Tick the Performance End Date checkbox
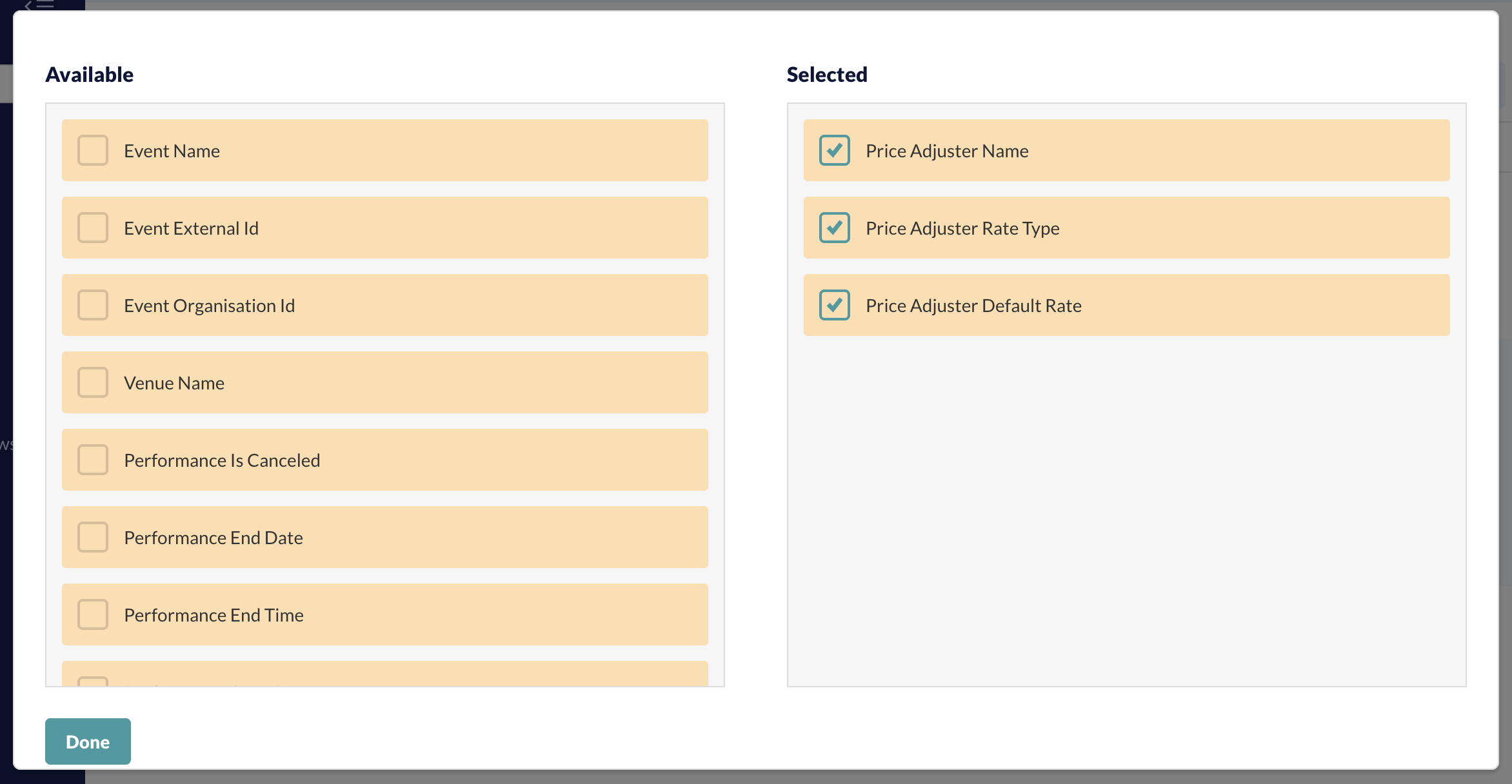The image size is (1512, 784). 93,537
